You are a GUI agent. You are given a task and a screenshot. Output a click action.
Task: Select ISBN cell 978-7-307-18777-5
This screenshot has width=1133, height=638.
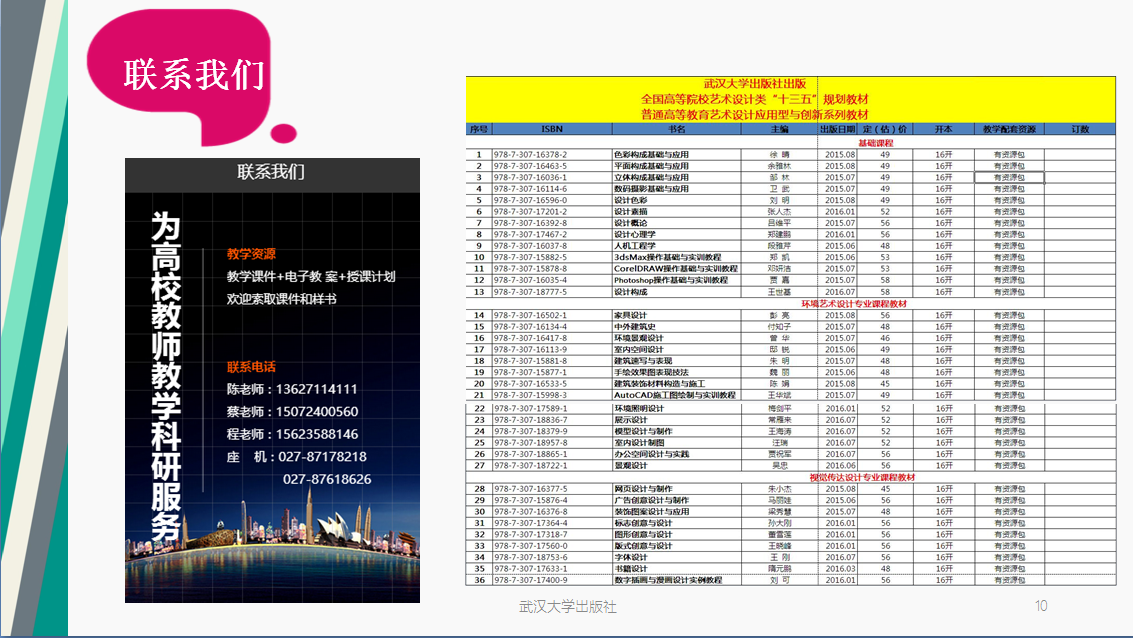[x=552, y=292]
